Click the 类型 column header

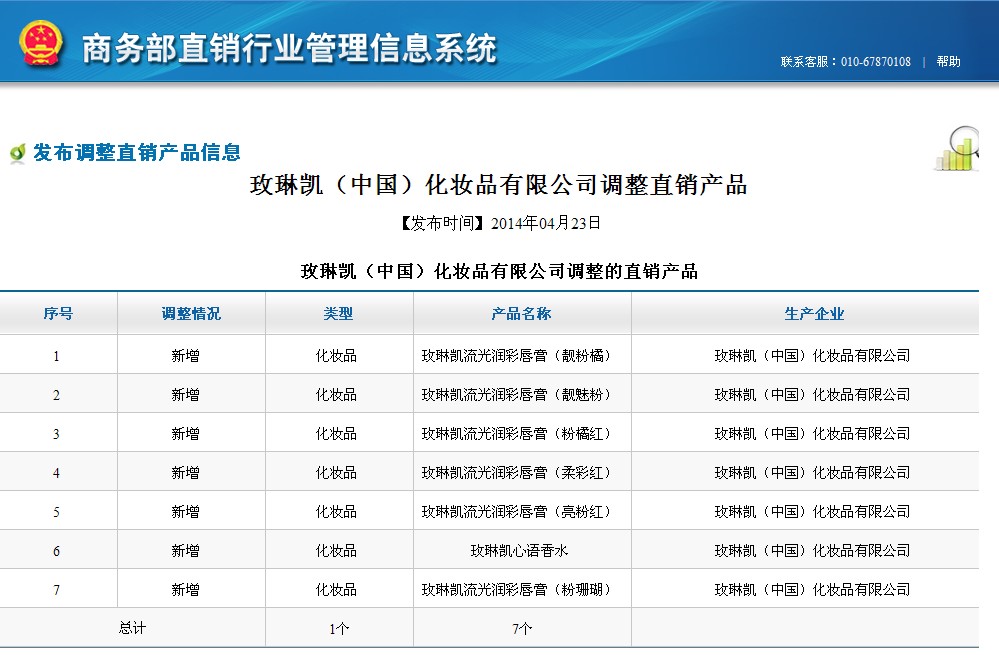click(x=338, y=314)
